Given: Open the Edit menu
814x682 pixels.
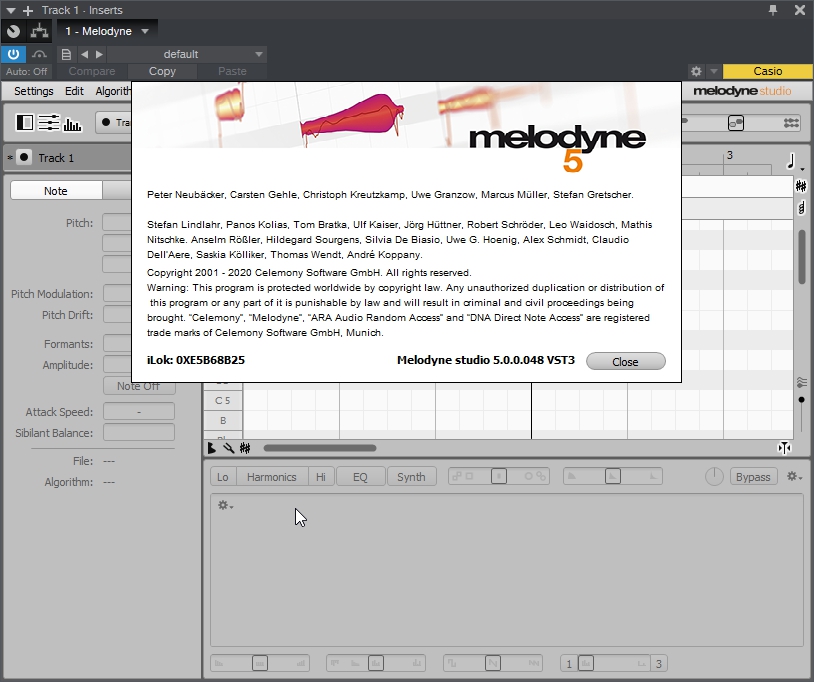Looking at the screenshot, I should click(x=74, y=91).
